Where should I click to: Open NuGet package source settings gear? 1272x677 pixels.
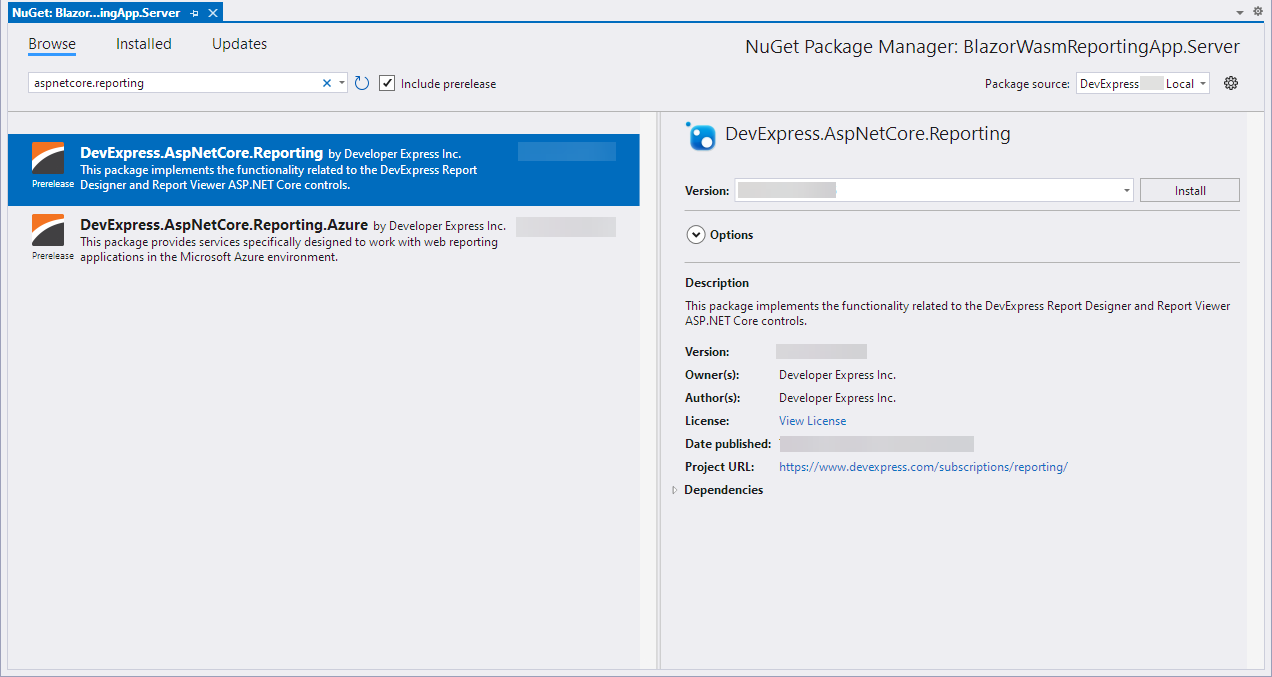[1231, 83]
